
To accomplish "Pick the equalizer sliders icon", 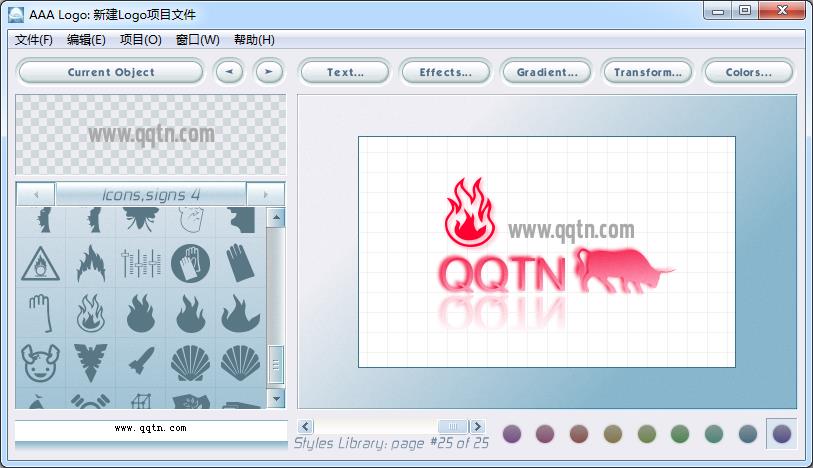I will click(x=139, y=264).
